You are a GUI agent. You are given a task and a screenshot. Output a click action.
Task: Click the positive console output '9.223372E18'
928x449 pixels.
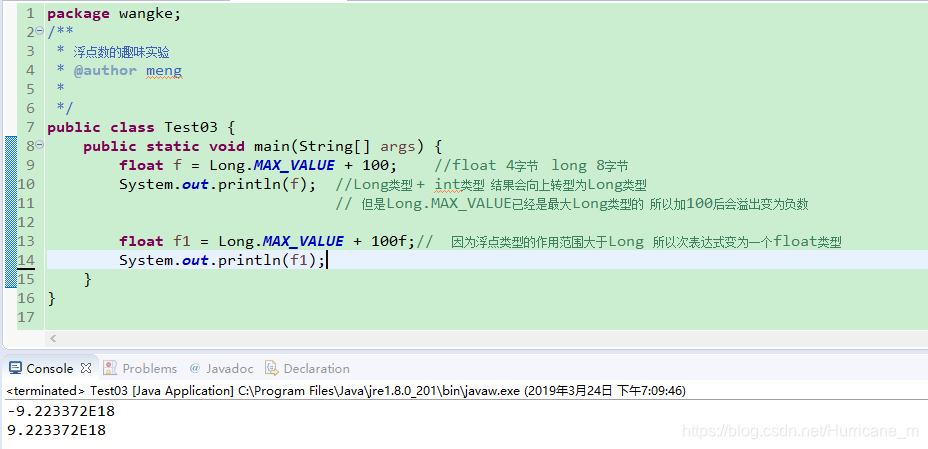click(x=57, y=430)
